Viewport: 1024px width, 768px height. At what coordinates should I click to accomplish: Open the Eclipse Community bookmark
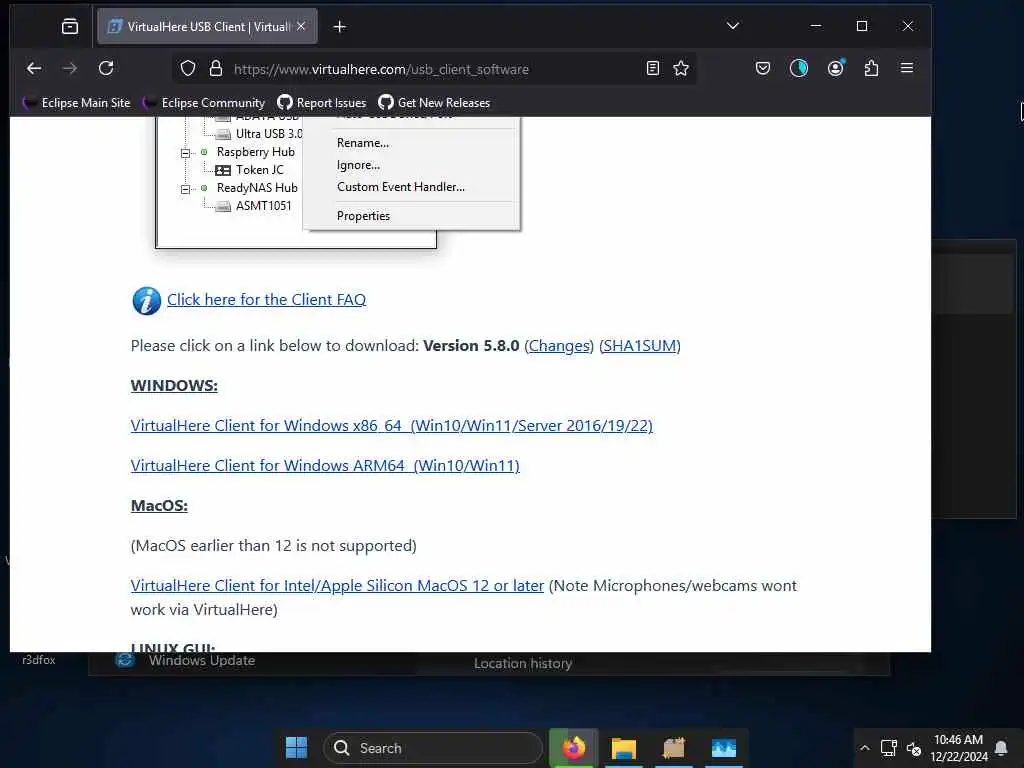point(204,103)
